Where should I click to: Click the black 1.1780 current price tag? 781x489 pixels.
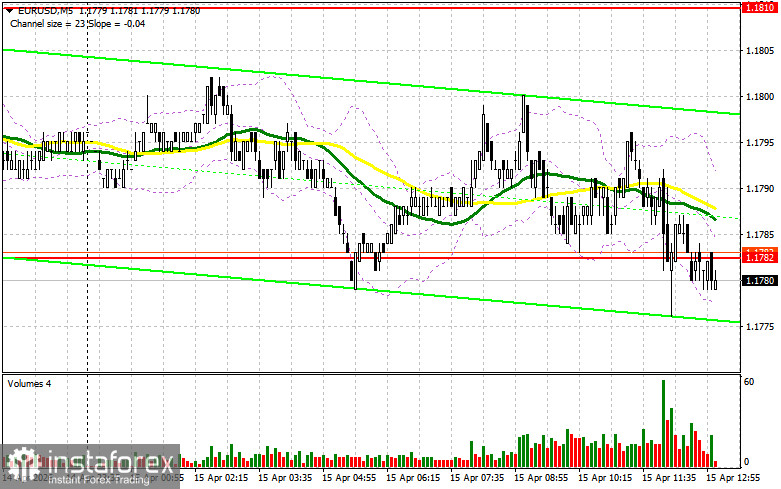click(759, 281)
